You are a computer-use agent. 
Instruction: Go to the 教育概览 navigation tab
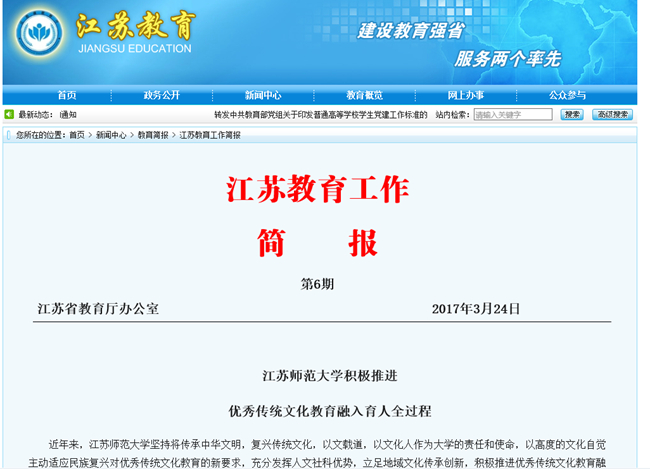364,95
